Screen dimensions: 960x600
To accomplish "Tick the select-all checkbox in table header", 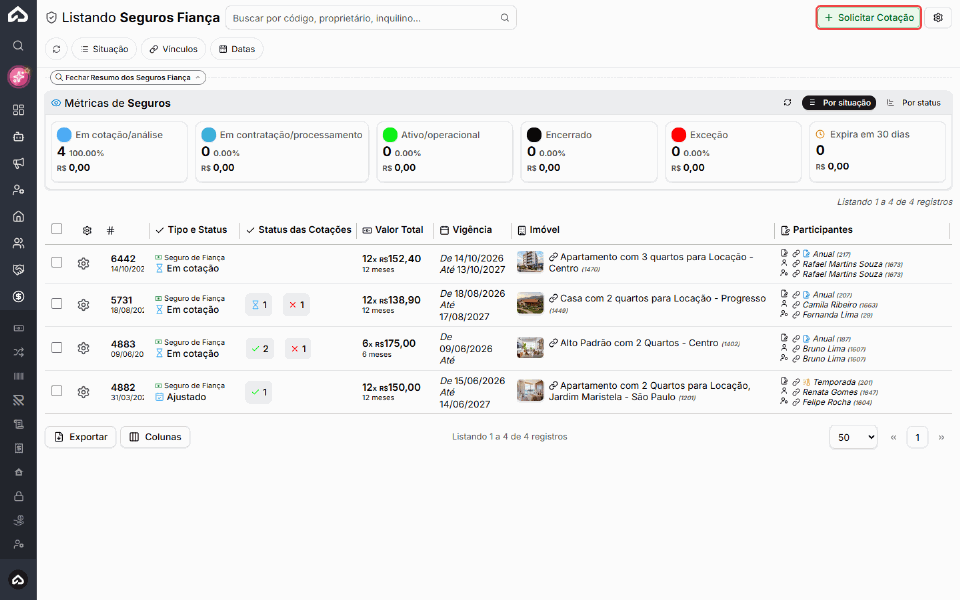I will (57, 229).
